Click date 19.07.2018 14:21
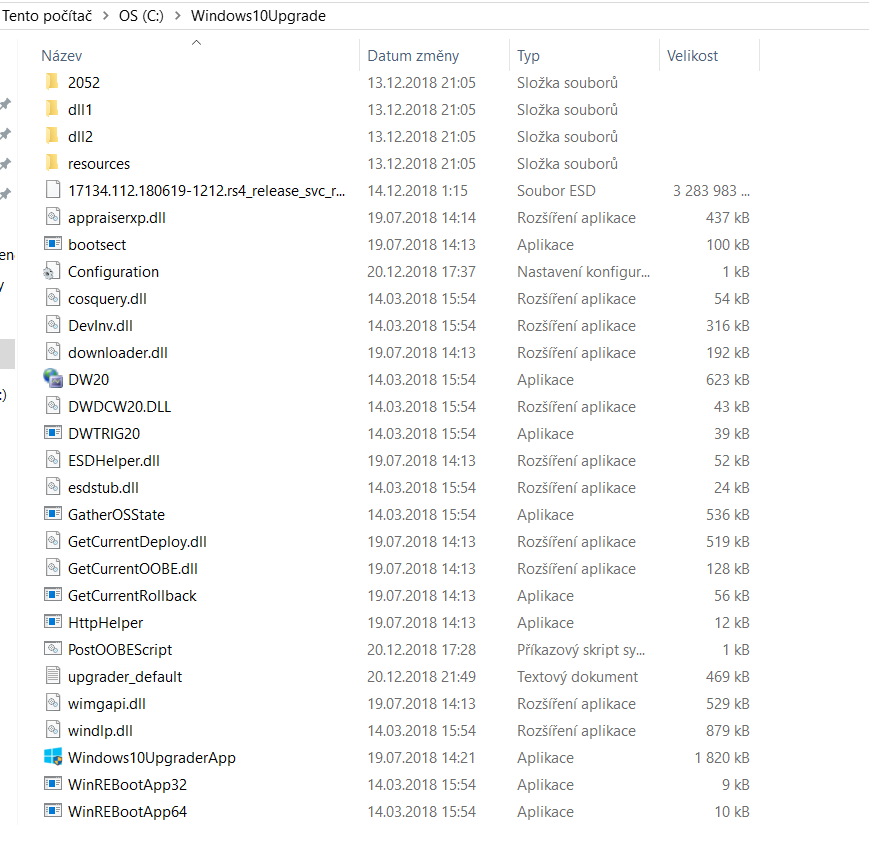The height and width of the screenshot is (846, 869). (421, 758)
